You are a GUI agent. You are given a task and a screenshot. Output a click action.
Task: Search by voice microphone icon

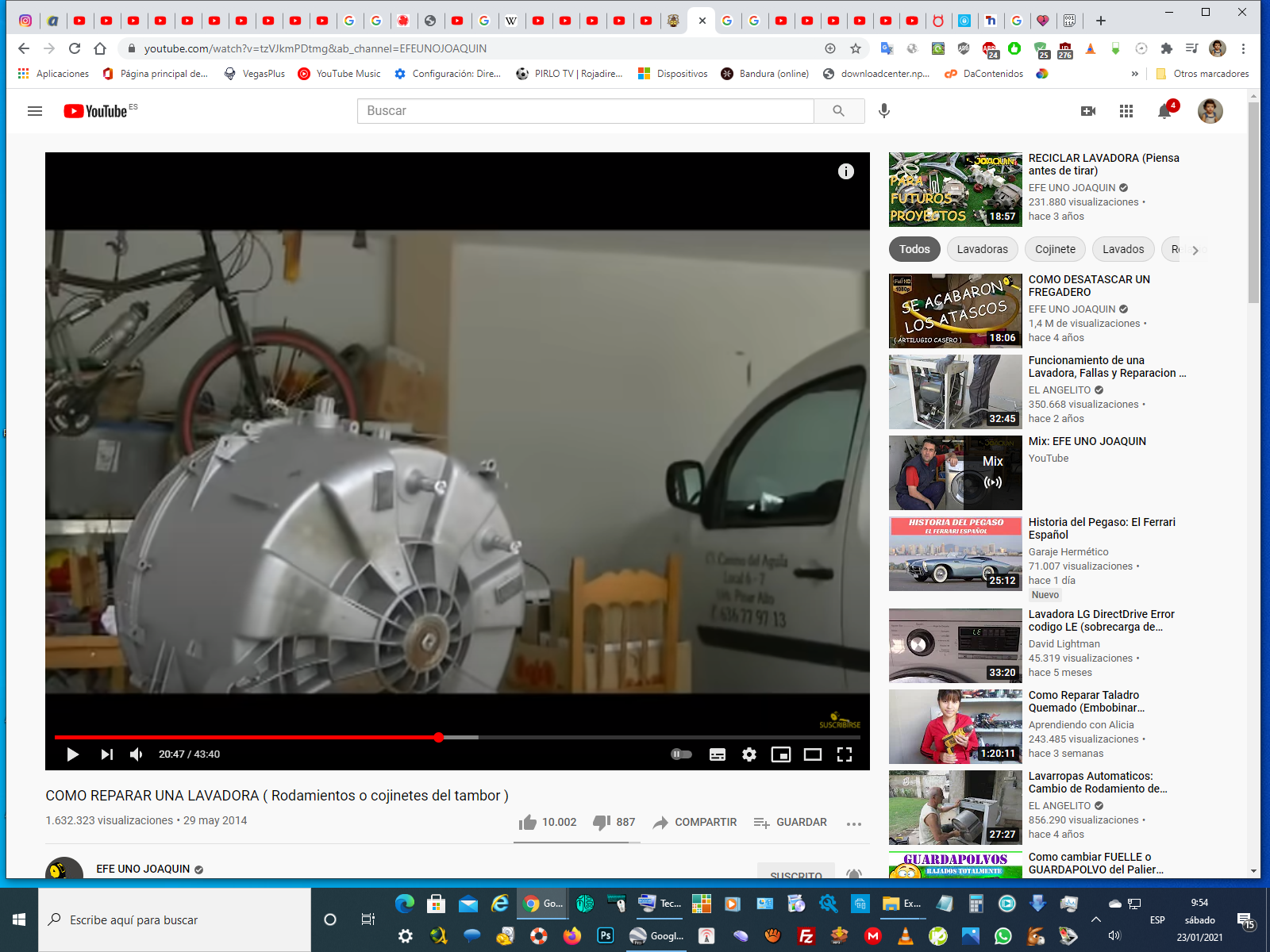click(884, 111)
